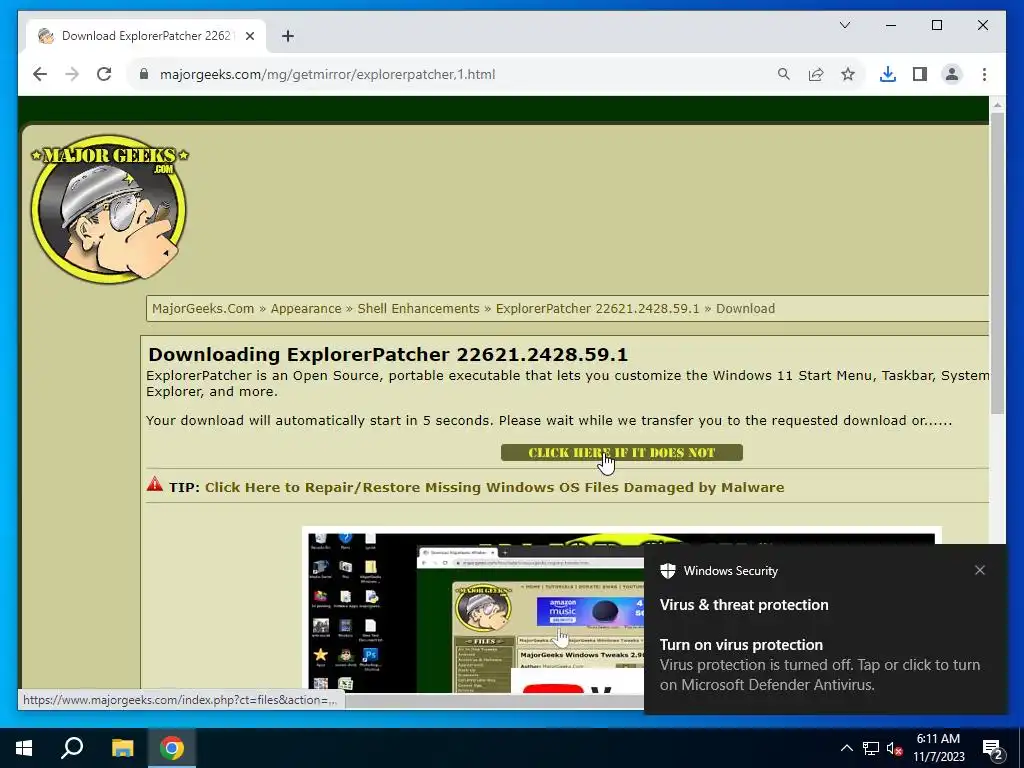
Task: Go back to the previous page
Action: tap(40, 74)
